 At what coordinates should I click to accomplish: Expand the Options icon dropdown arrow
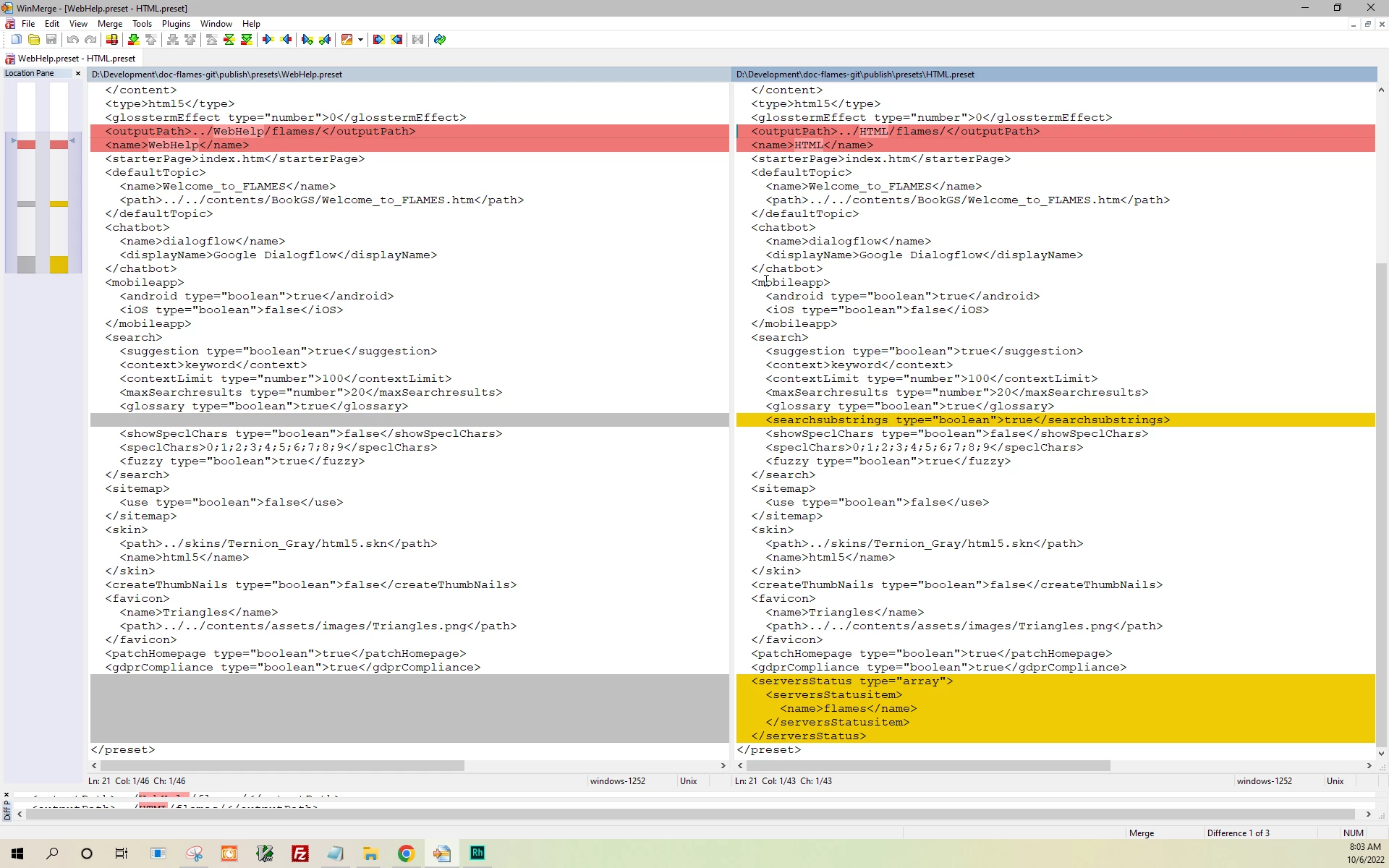[x=360, y=40]
